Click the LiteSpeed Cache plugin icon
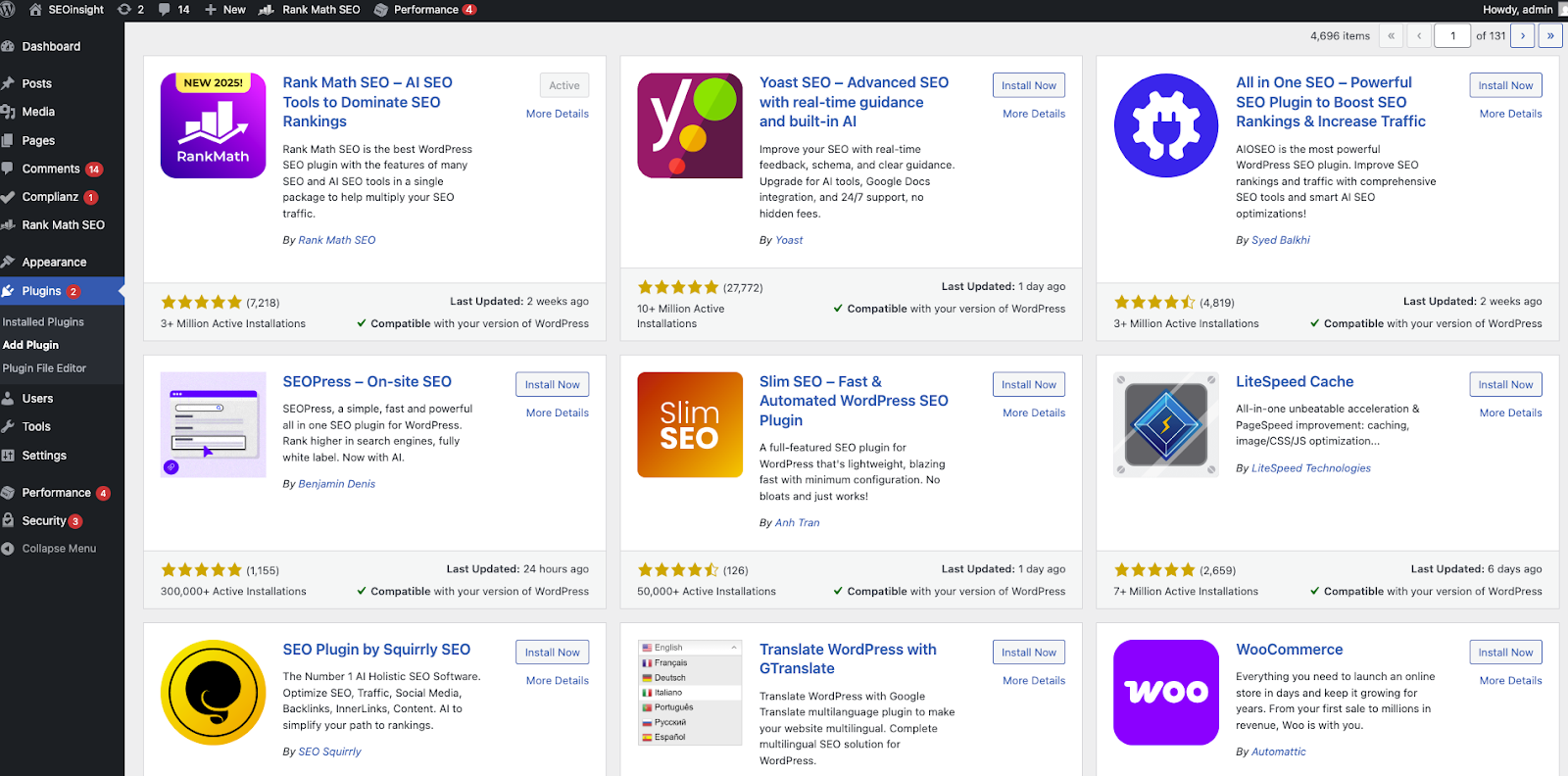The image size is (1568, 776). click(x=1165, y=424)
